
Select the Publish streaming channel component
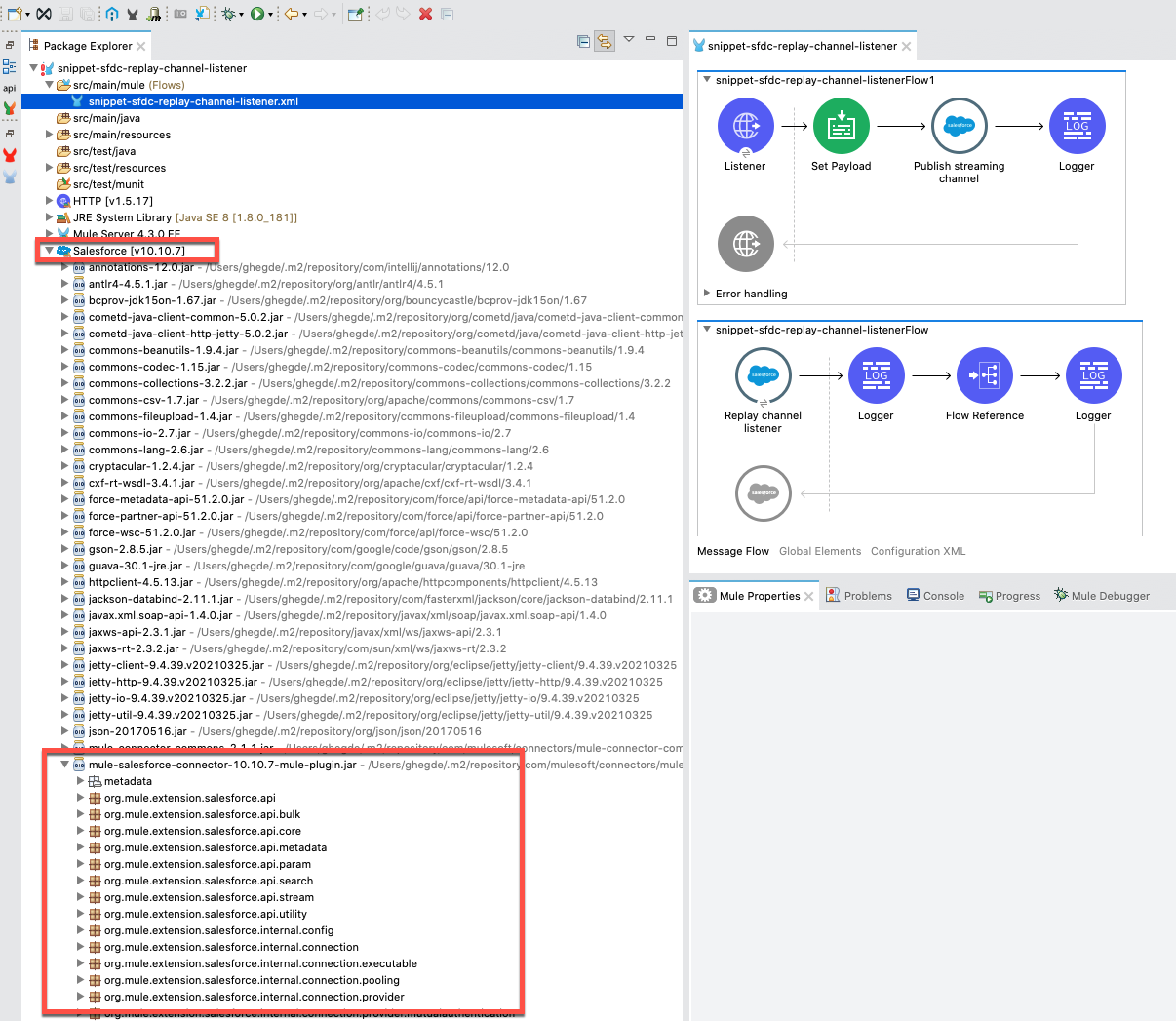pyautogui.click(x=959, y=127)
